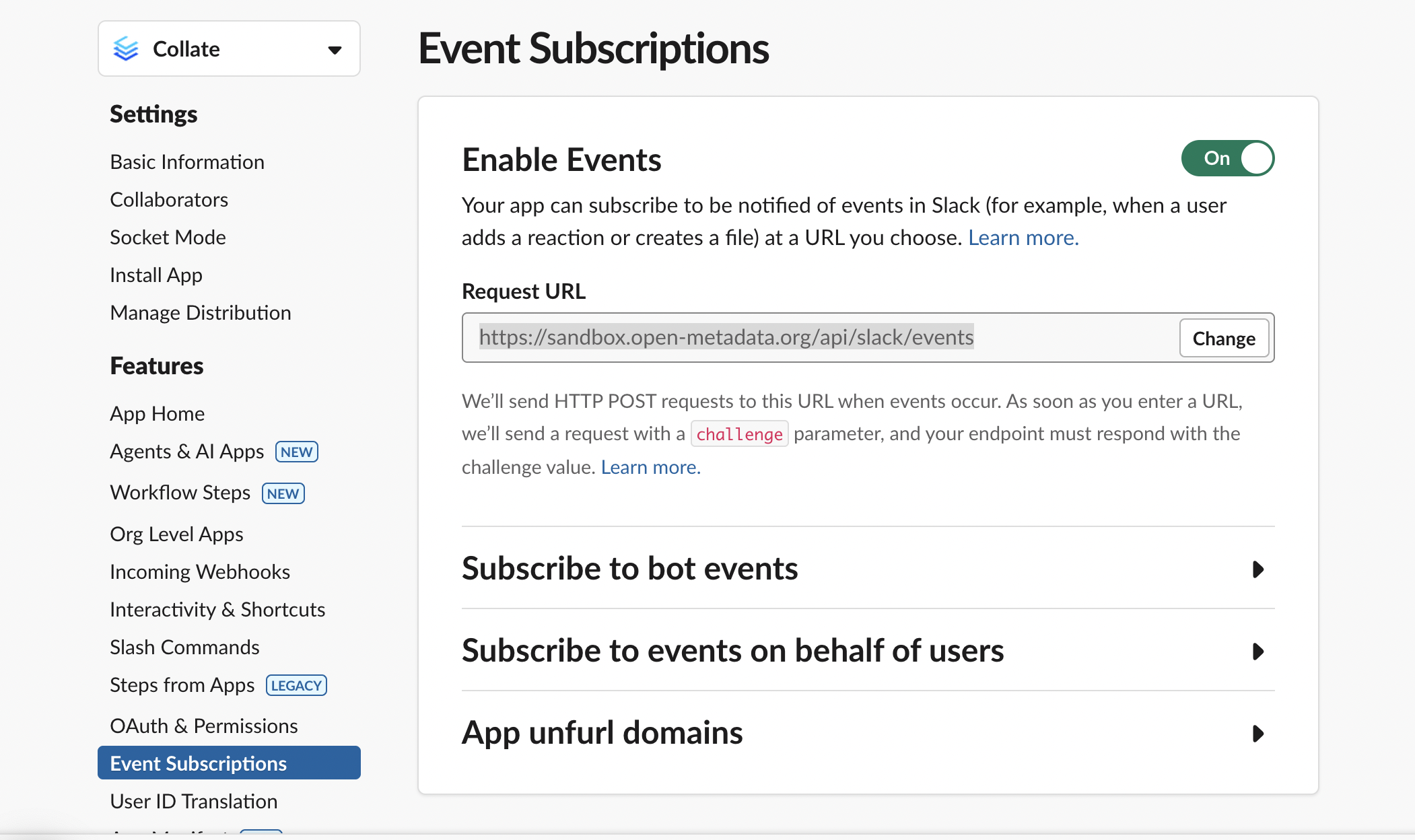The width and height of the screenshot is (1415, 840).
Task: Open Incoming Webhooks feature page
Action: (x=200, y=571)
